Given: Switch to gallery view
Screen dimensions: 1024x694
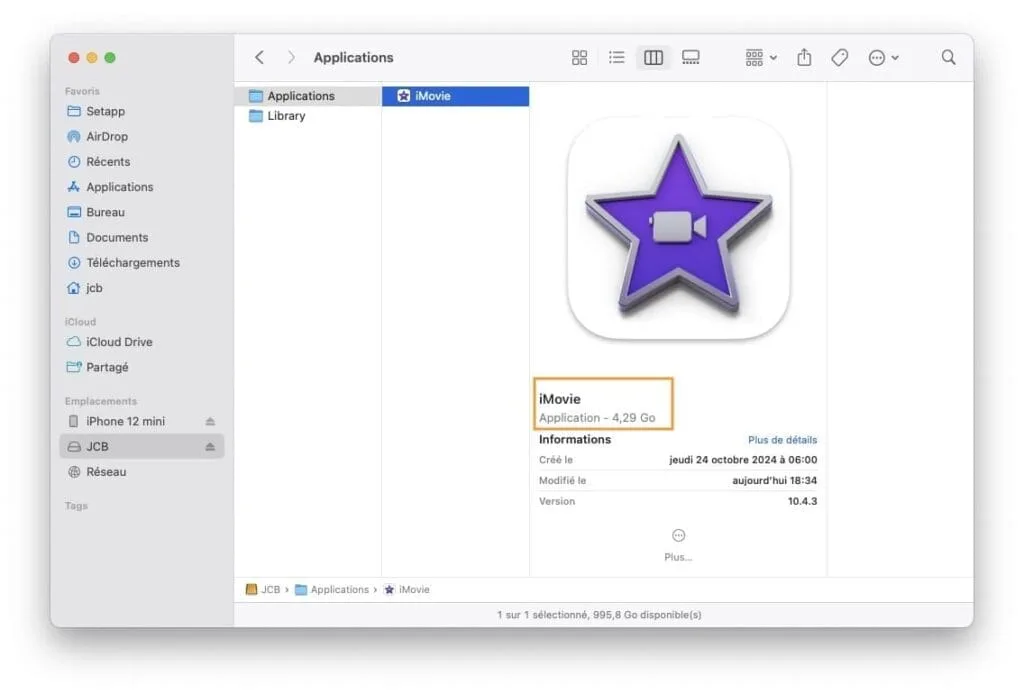Looking at the screenshot, I should pyautogui.click(x=690, y=57).
